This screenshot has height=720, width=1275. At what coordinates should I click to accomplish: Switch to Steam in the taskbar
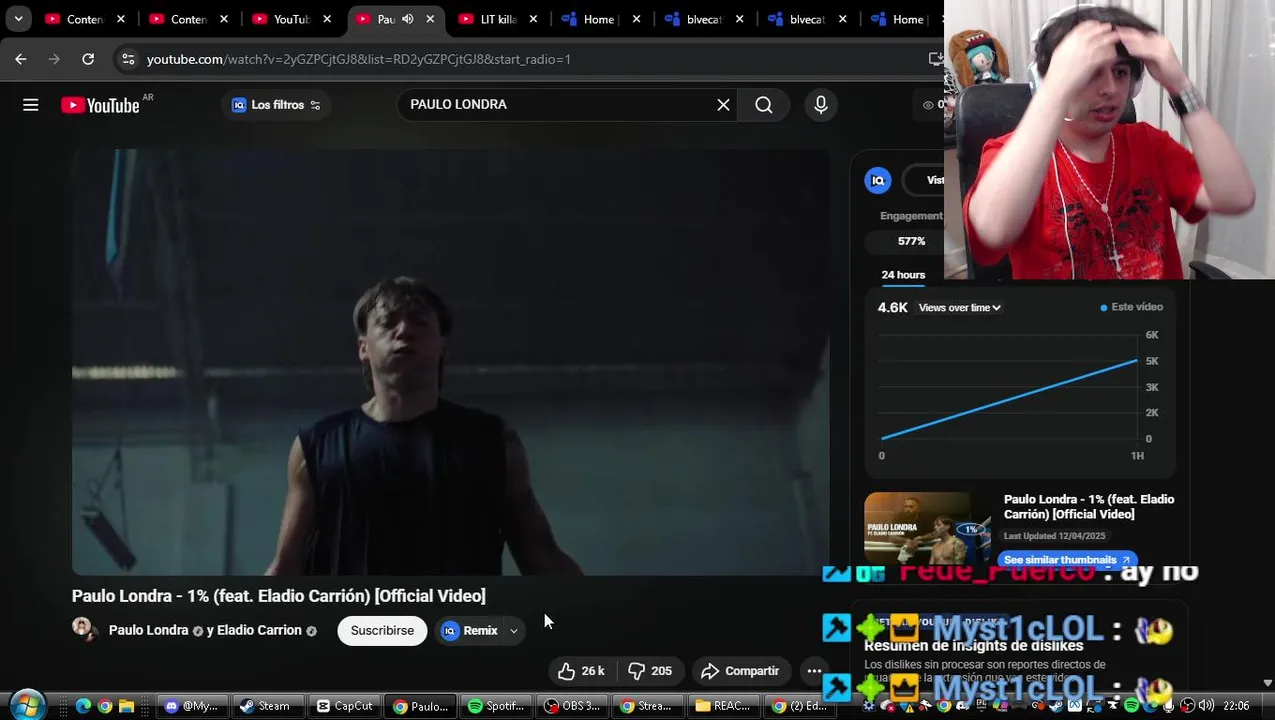(267, 706)
